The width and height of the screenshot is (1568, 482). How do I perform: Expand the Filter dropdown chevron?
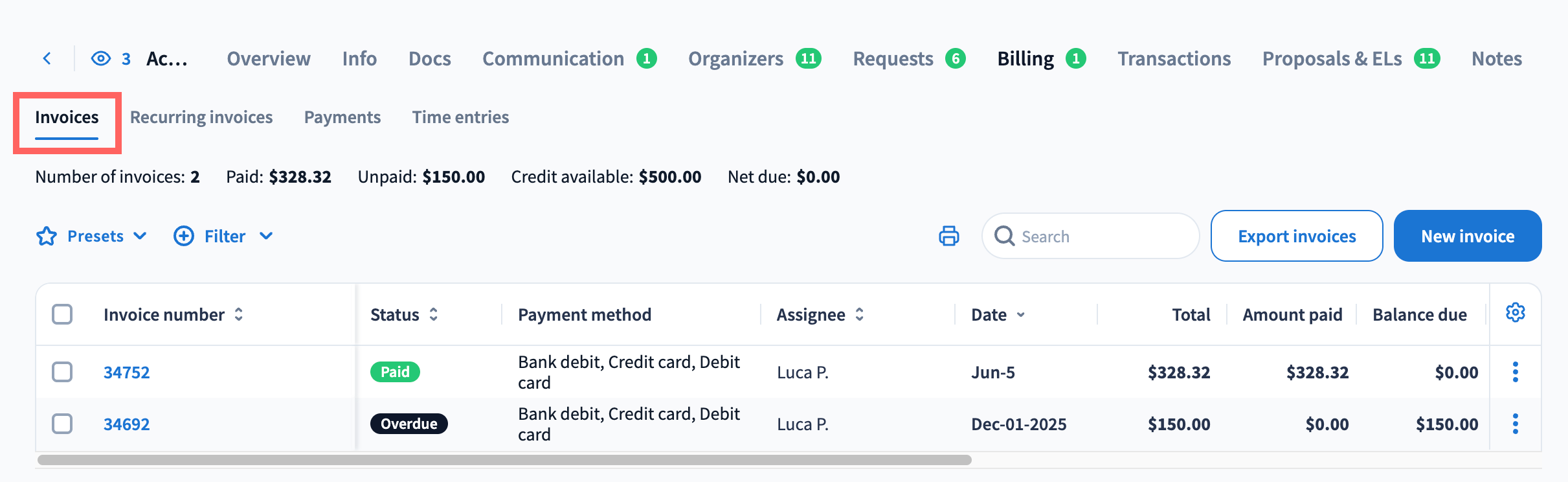click(266, 236)
